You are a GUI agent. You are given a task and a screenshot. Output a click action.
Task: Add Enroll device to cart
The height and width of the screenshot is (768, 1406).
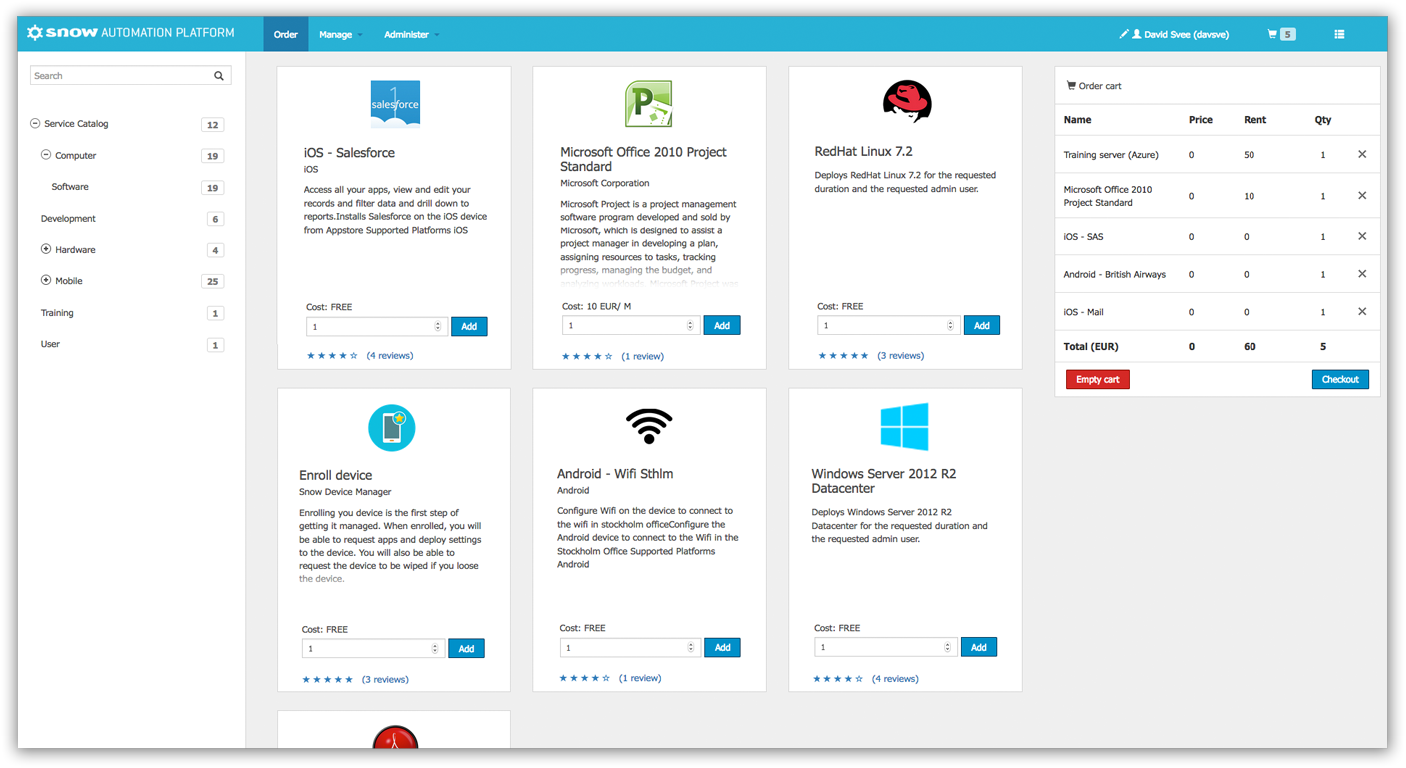tap(466, 649)
